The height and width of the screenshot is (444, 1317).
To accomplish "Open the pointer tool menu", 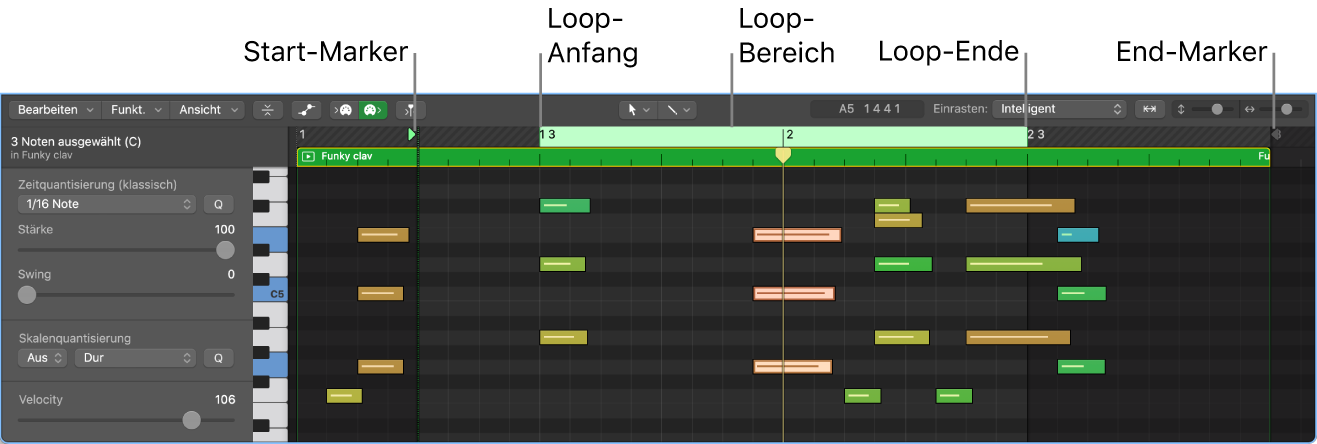I will (637, 110).
